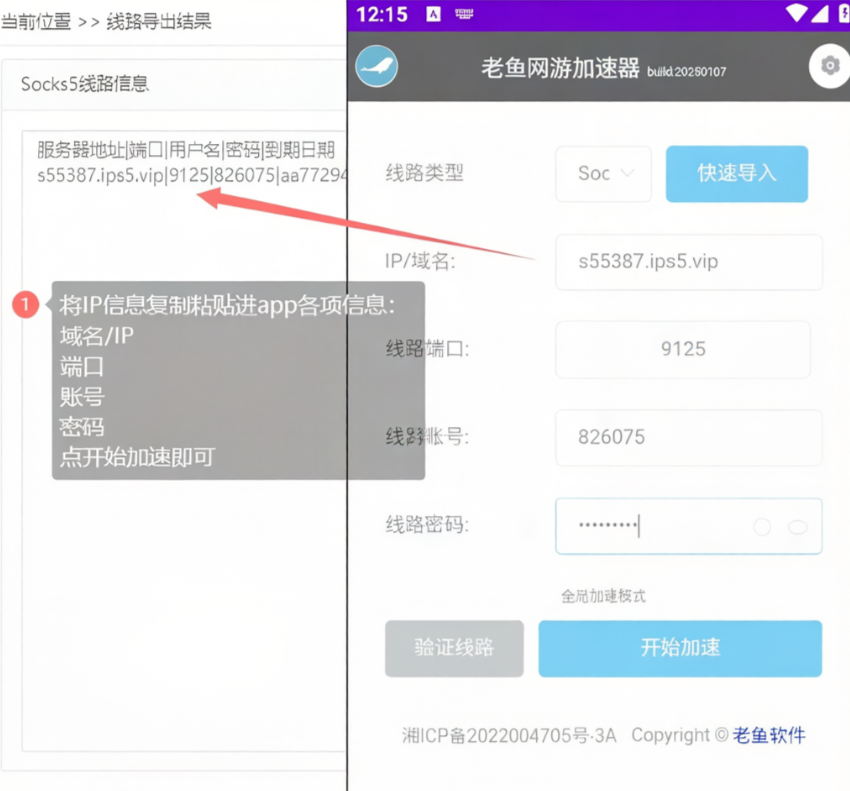Click the 服务器地址|端口|用户名 header line
The width and height of the screenshot is (850, 791).
coord(186,150)
